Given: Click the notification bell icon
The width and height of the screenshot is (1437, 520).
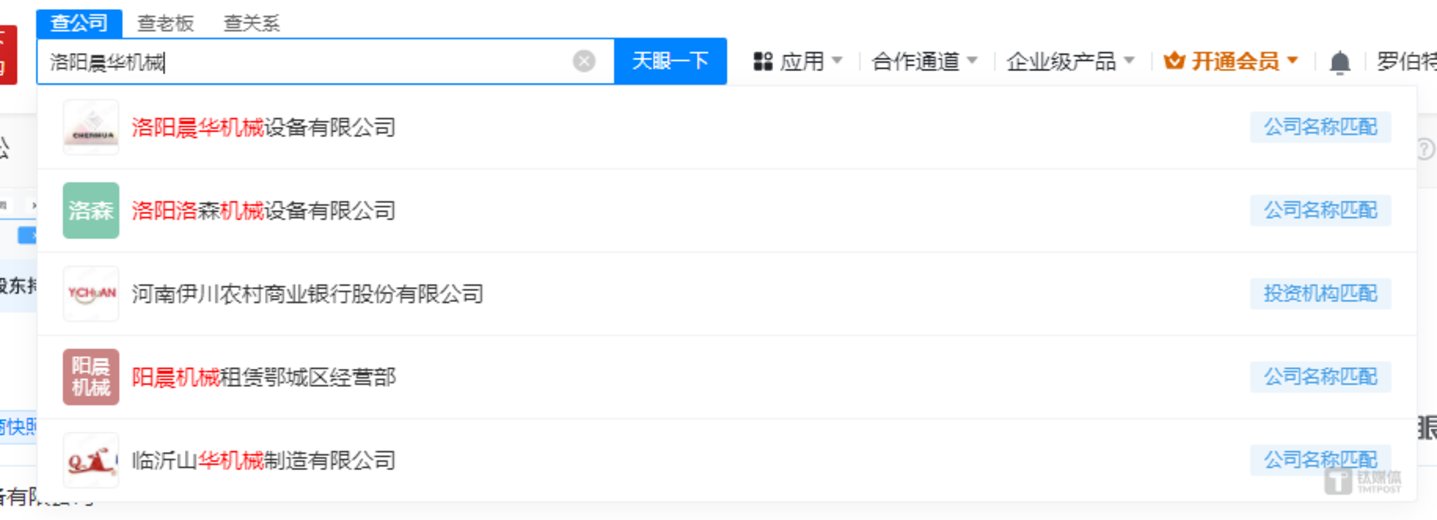Looking at the screenshot, I should (x=1340, y=62).
